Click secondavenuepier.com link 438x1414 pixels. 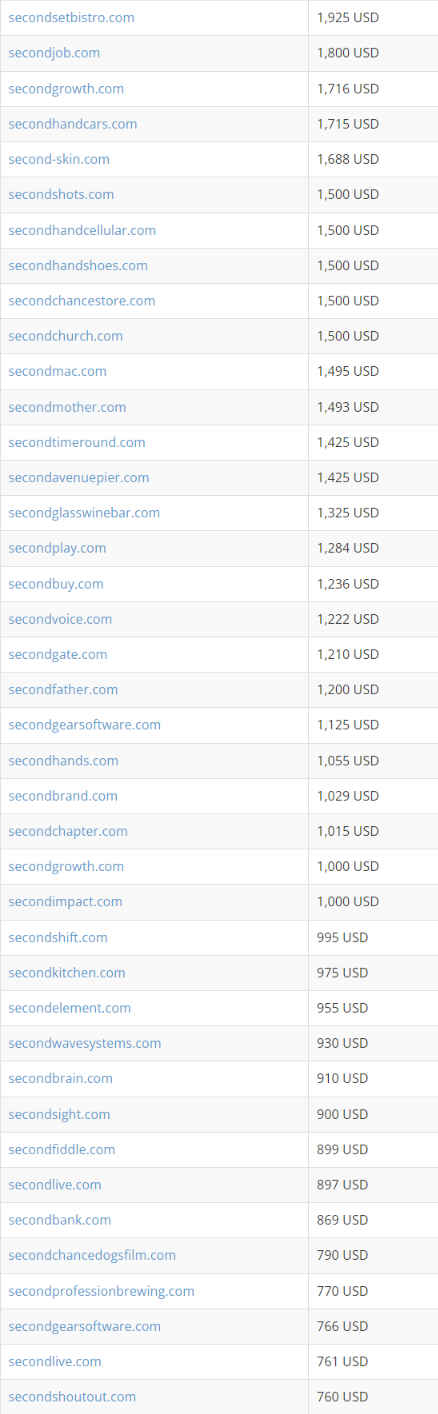pos(79,477)
